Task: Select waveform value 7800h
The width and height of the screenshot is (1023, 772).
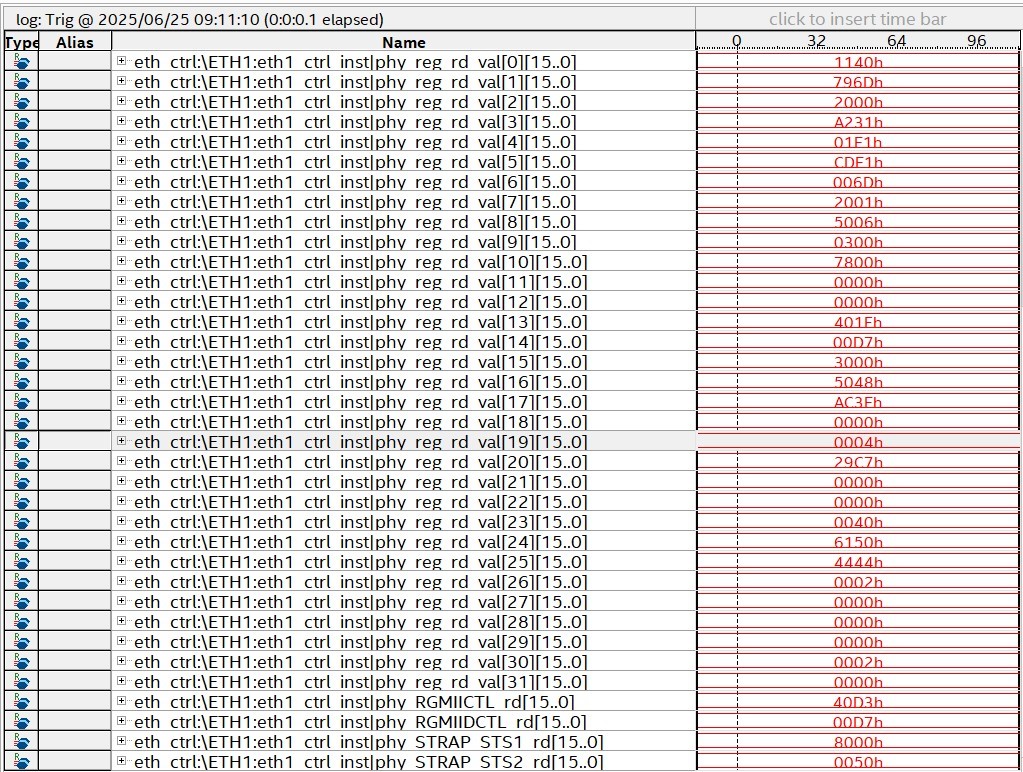Action: tap(858, 262)
